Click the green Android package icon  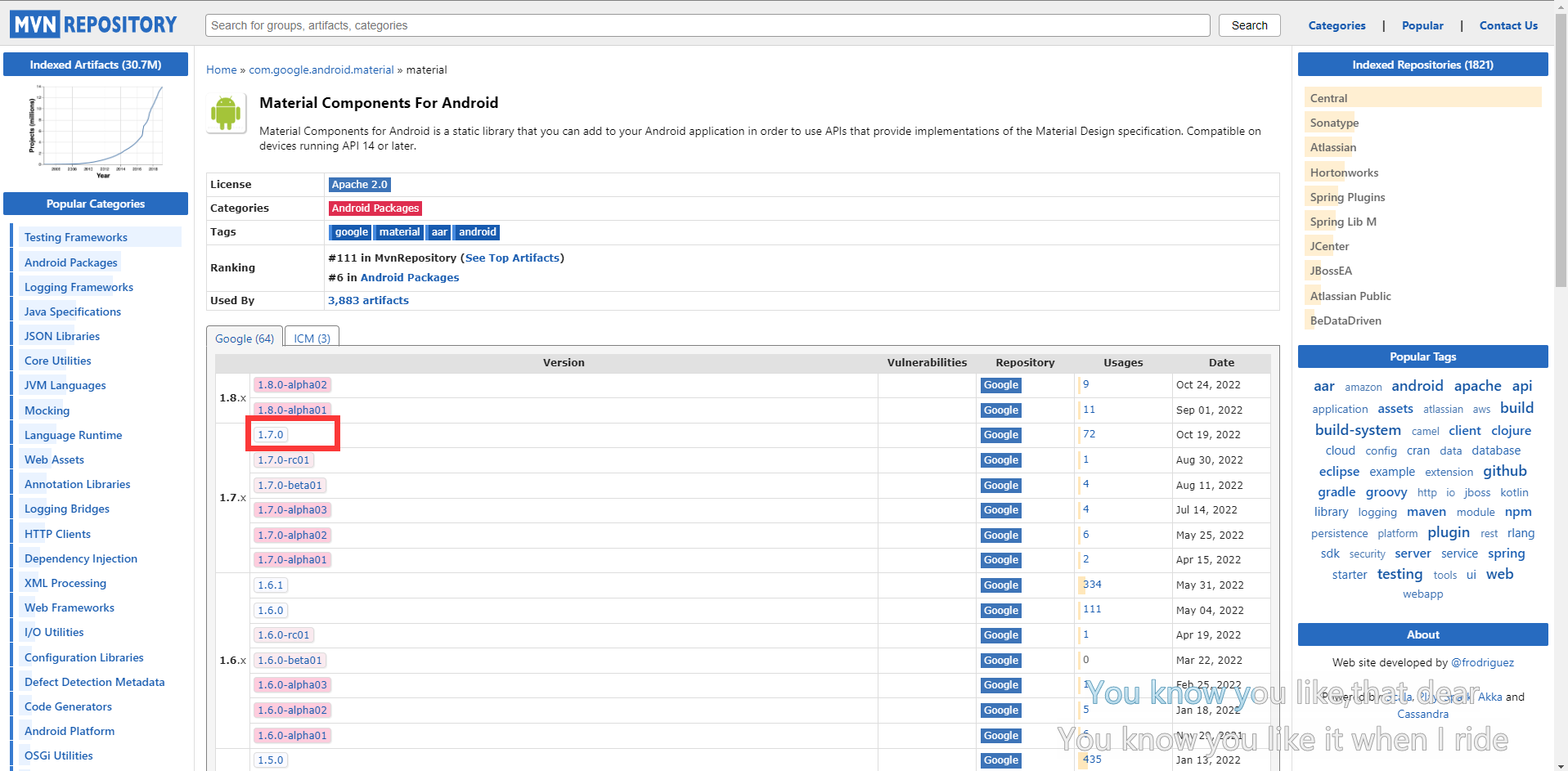click(226, 113)
